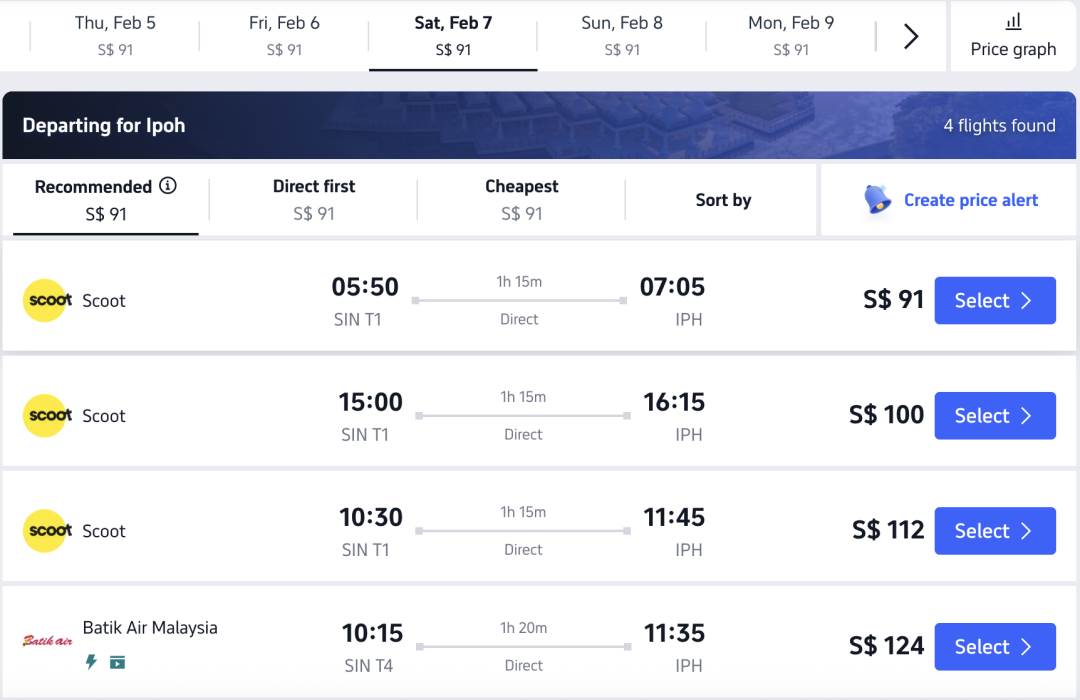Click the Batik Air in-flight entertainment icon
This screenshot has height=700, width=1080.
tap(117, 662)
